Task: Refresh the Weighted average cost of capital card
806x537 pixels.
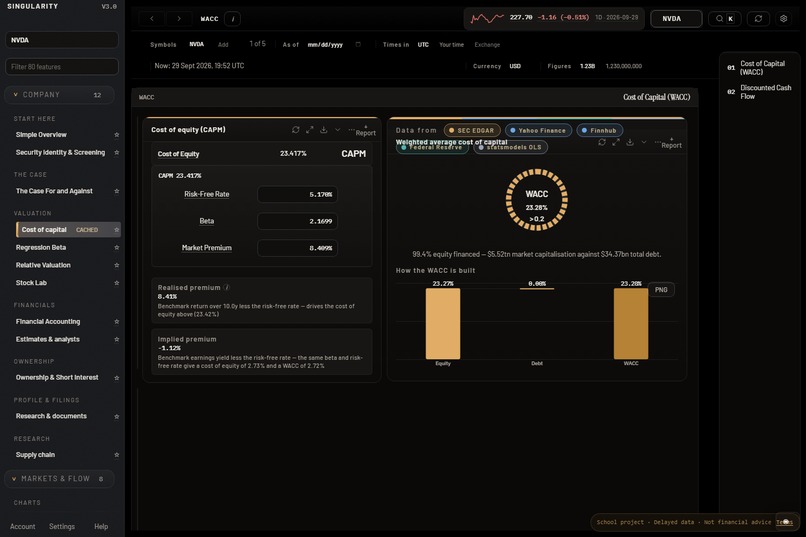Action: tap(602, 142)
